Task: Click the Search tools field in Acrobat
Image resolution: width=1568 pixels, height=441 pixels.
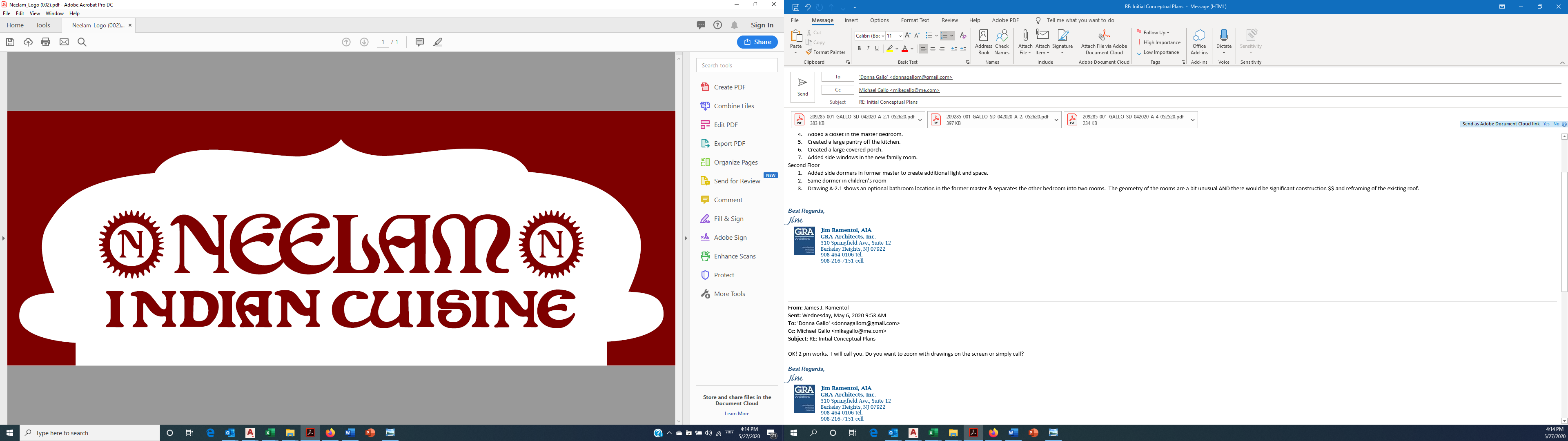Action: click(x=737, y=65)
